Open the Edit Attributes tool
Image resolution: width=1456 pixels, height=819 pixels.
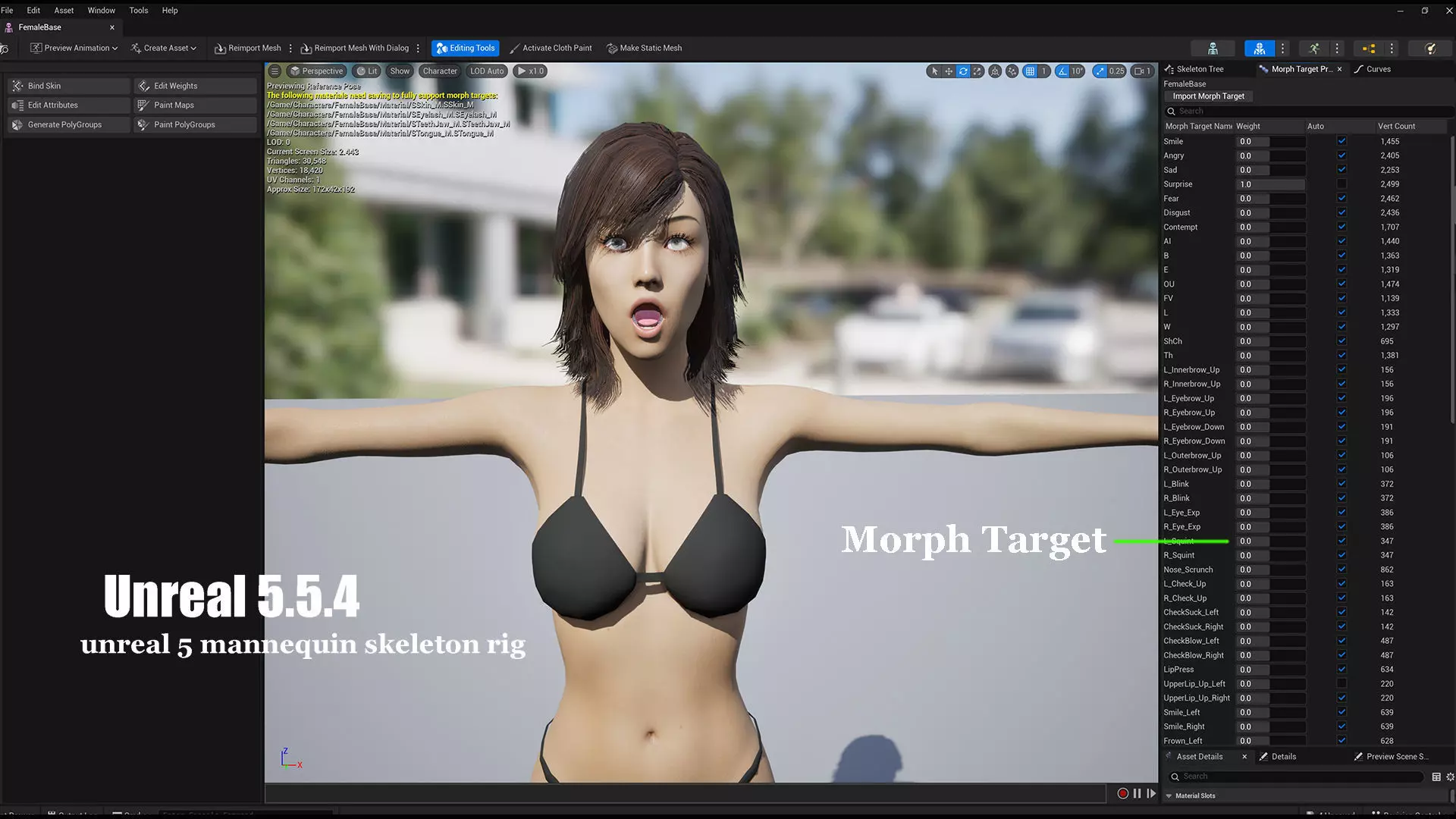click(69, 105)
